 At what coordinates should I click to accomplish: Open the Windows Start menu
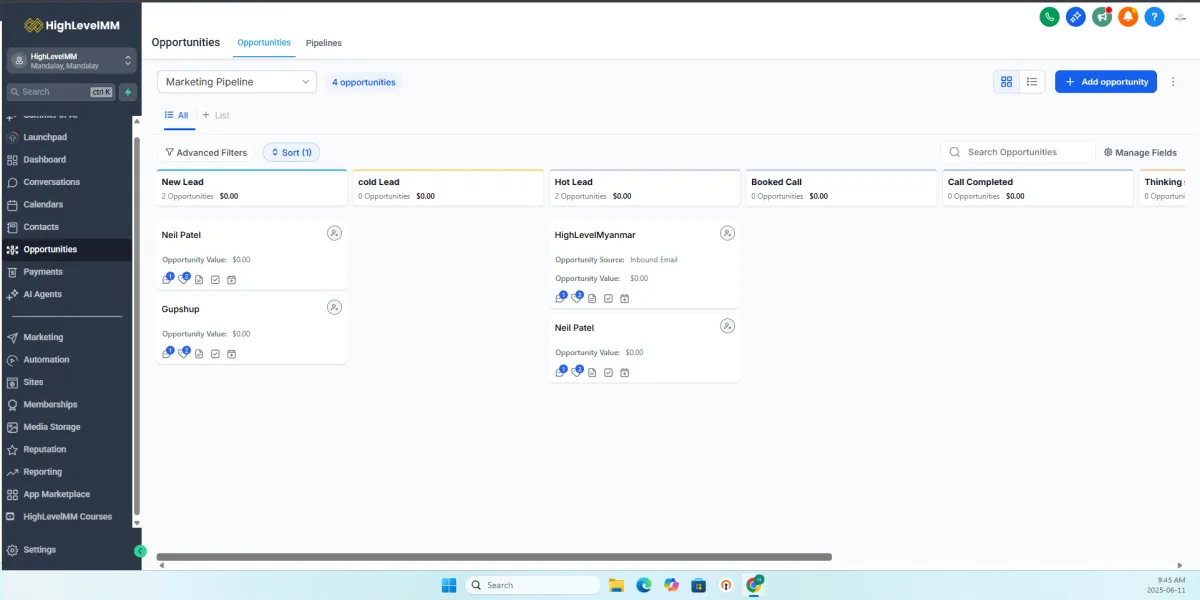[449, 585]
